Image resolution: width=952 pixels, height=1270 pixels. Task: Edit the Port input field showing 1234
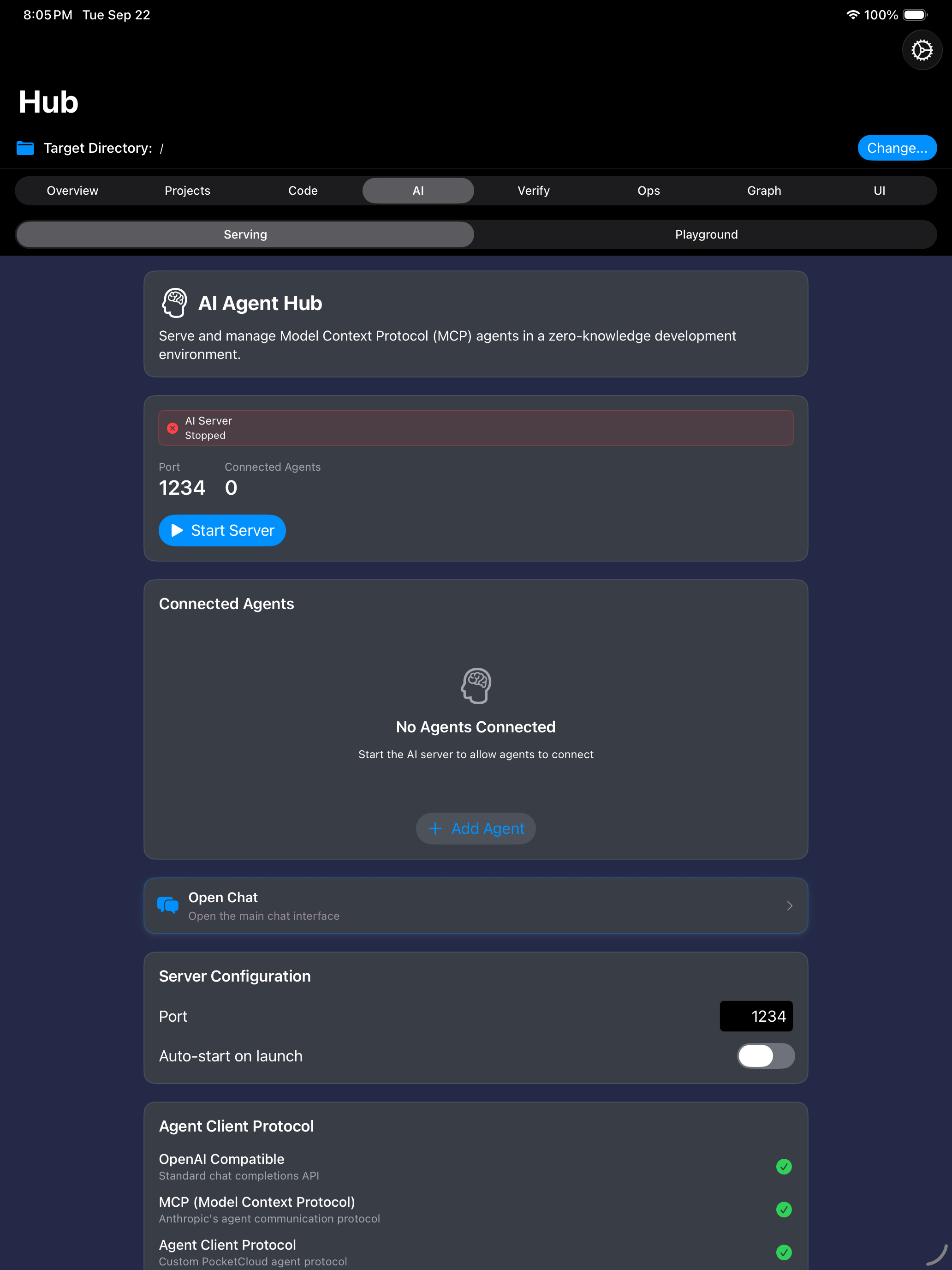pos(756,1016)
